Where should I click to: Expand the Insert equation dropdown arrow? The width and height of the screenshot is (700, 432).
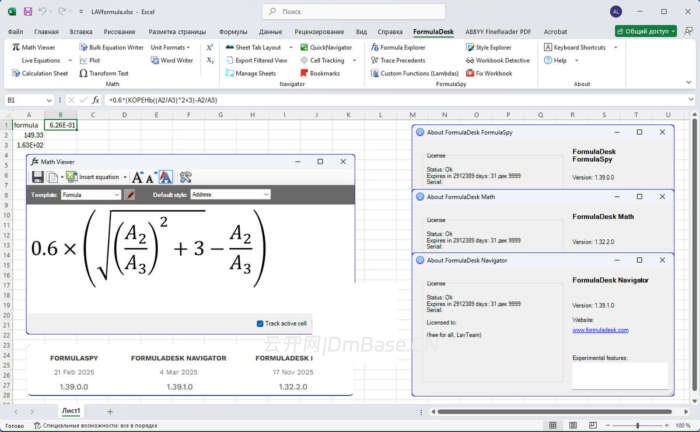tap(125, 177)
